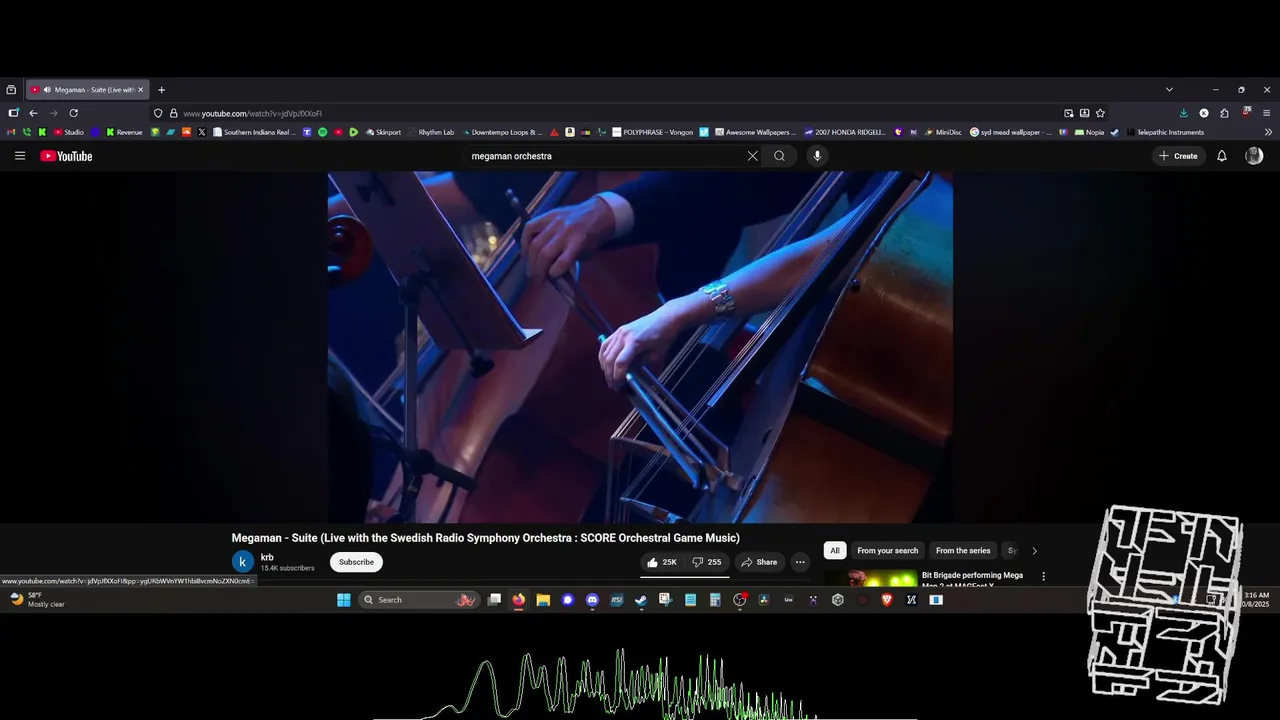The image size is (1280, 720).
Task: Click Task View on the taskbar
Action: pyautogui.click(x=494, y=600)
